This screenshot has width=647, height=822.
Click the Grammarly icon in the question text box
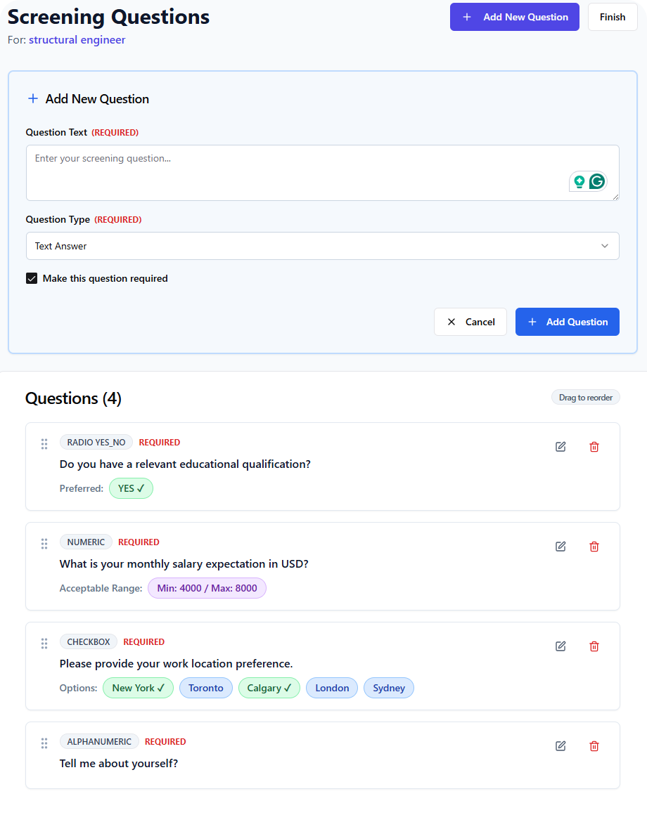pos(597,181)
